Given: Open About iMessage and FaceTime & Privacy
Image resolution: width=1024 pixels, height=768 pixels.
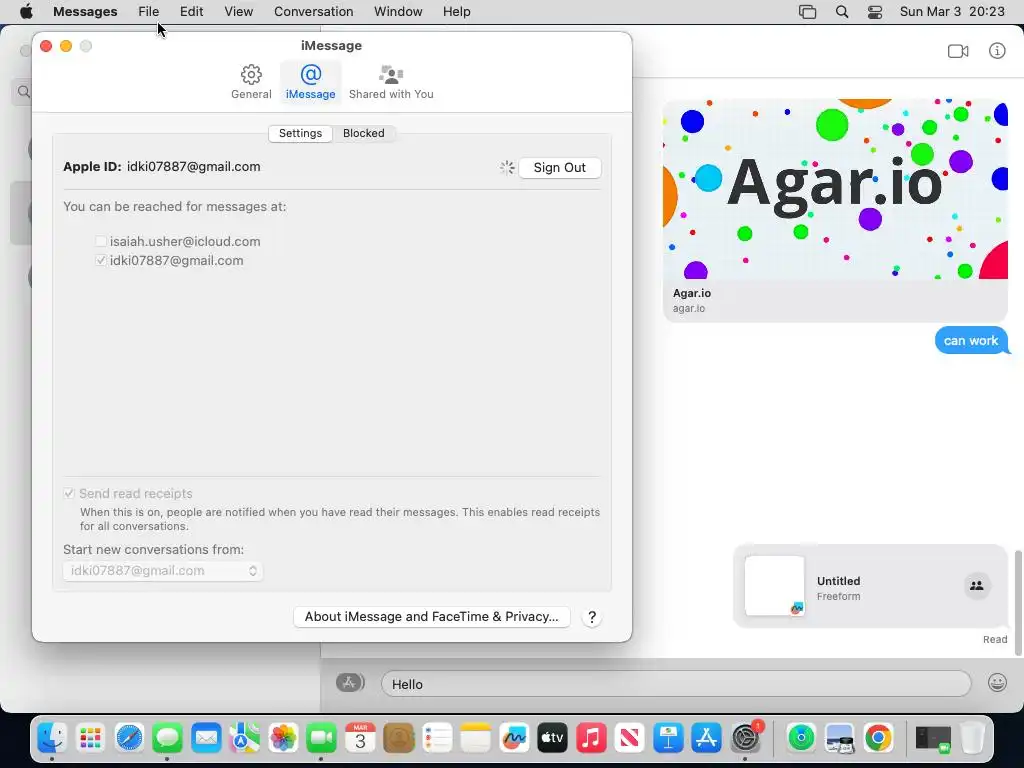Looking at the screenshot, I should pyautogui.click(x=432, y=617).
